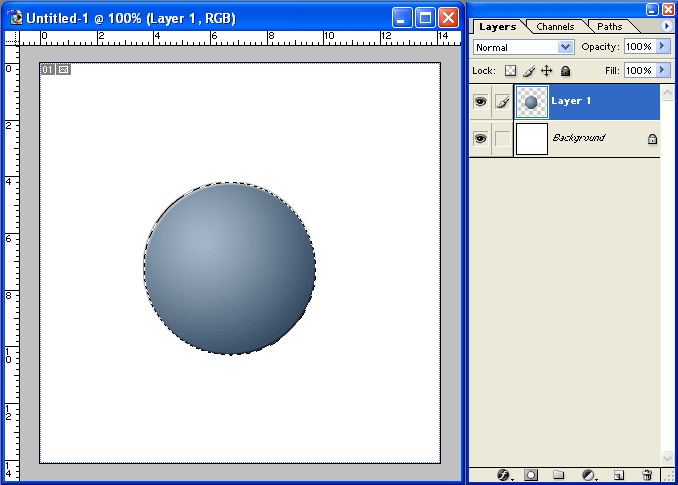Toggle Lock image pixels brush icon

(529, 70)
